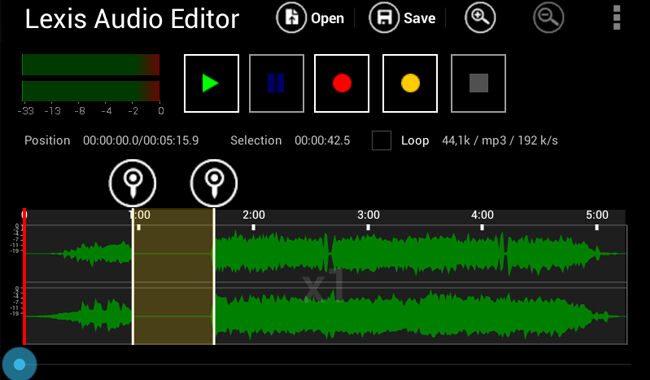650x380 pixels.
Task: Click the 5:00 mark on the timeline
Action: pos(597,215)
